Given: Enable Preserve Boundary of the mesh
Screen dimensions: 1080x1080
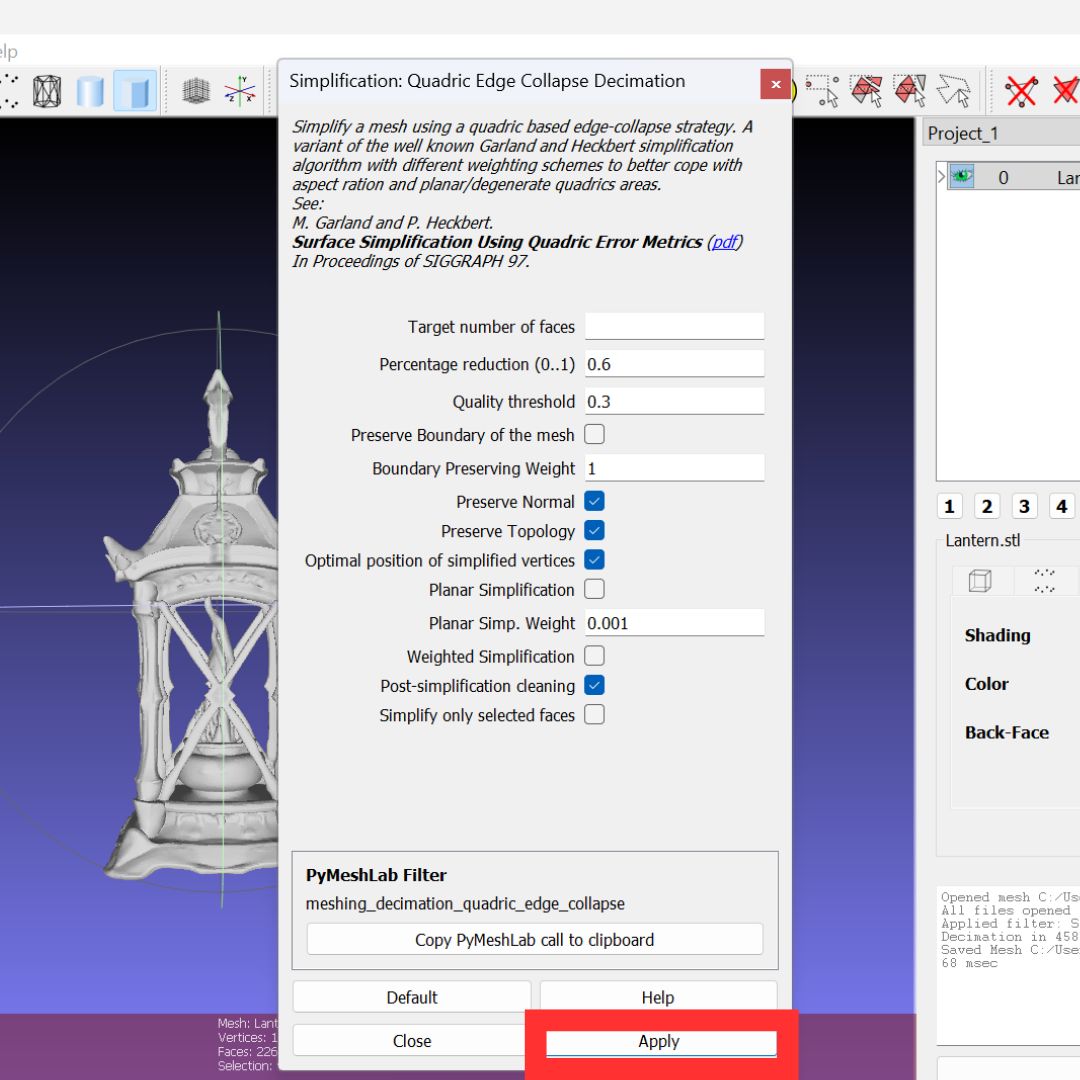Looking at the screenshot, I should tap(595, 434).
